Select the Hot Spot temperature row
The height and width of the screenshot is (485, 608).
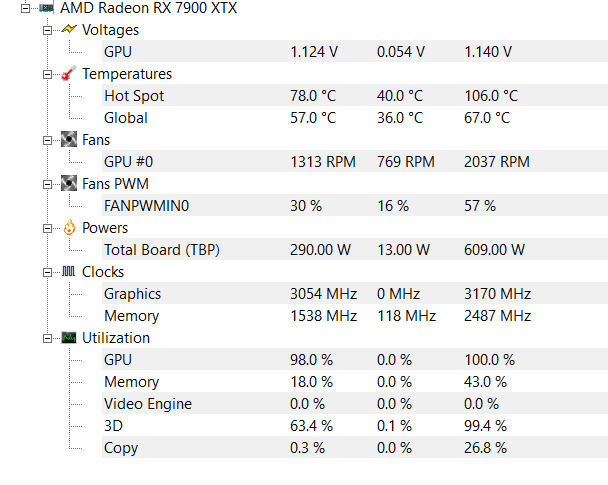[355, 95]
